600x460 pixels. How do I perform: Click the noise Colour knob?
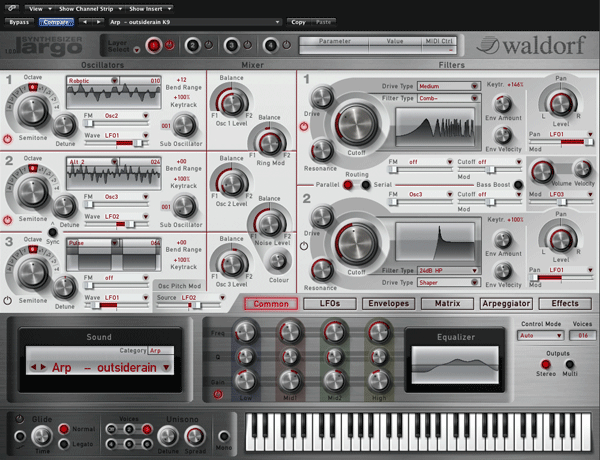278,261
